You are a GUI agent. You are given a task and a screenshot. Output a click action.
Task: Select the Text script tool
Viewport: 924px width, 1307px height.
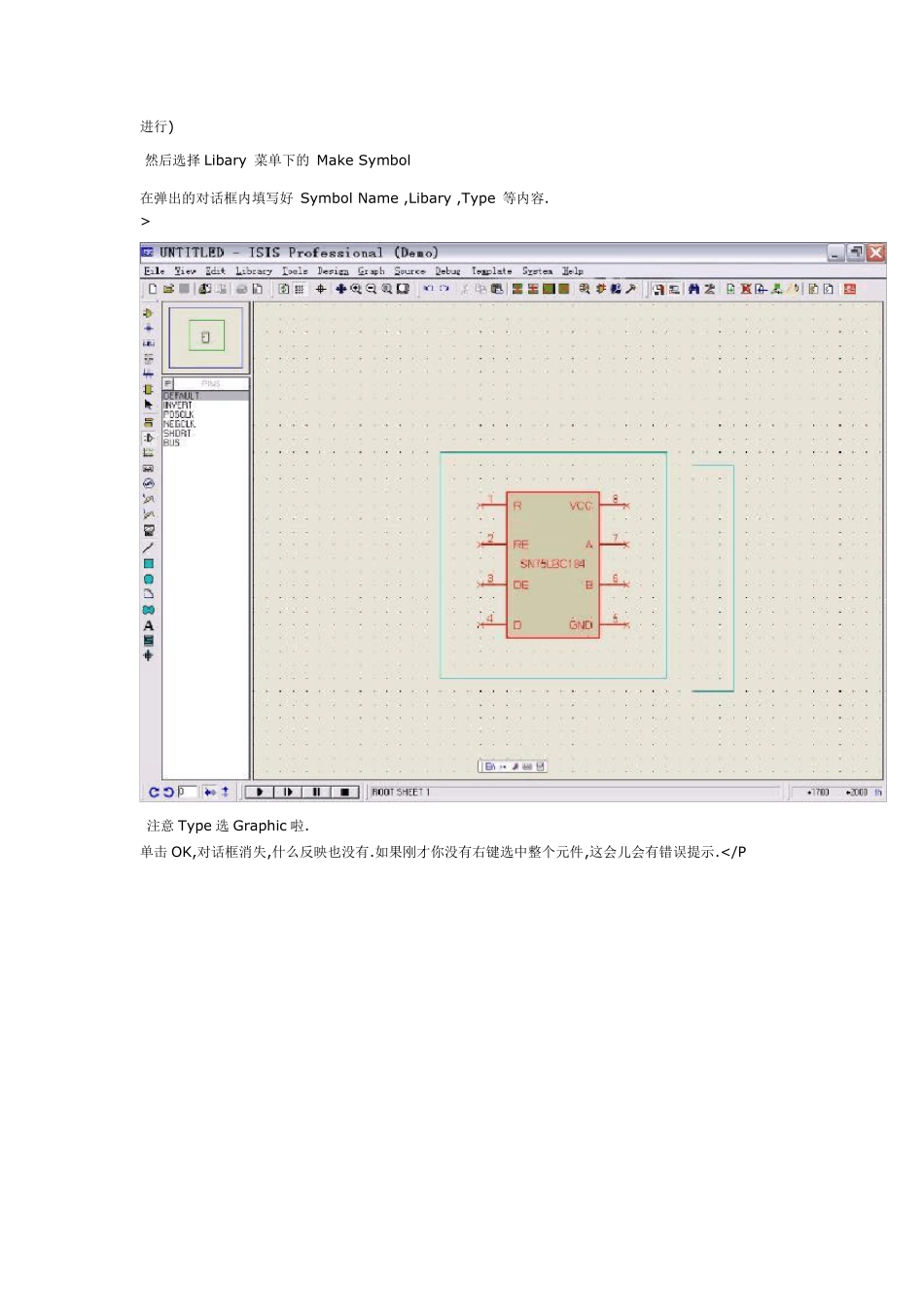[148, 359]
